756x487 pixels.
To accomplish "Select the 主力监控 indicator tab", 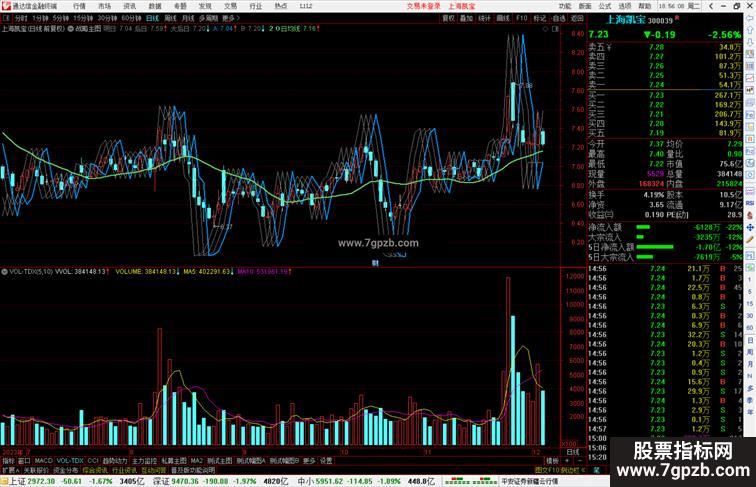I will 144,461.
